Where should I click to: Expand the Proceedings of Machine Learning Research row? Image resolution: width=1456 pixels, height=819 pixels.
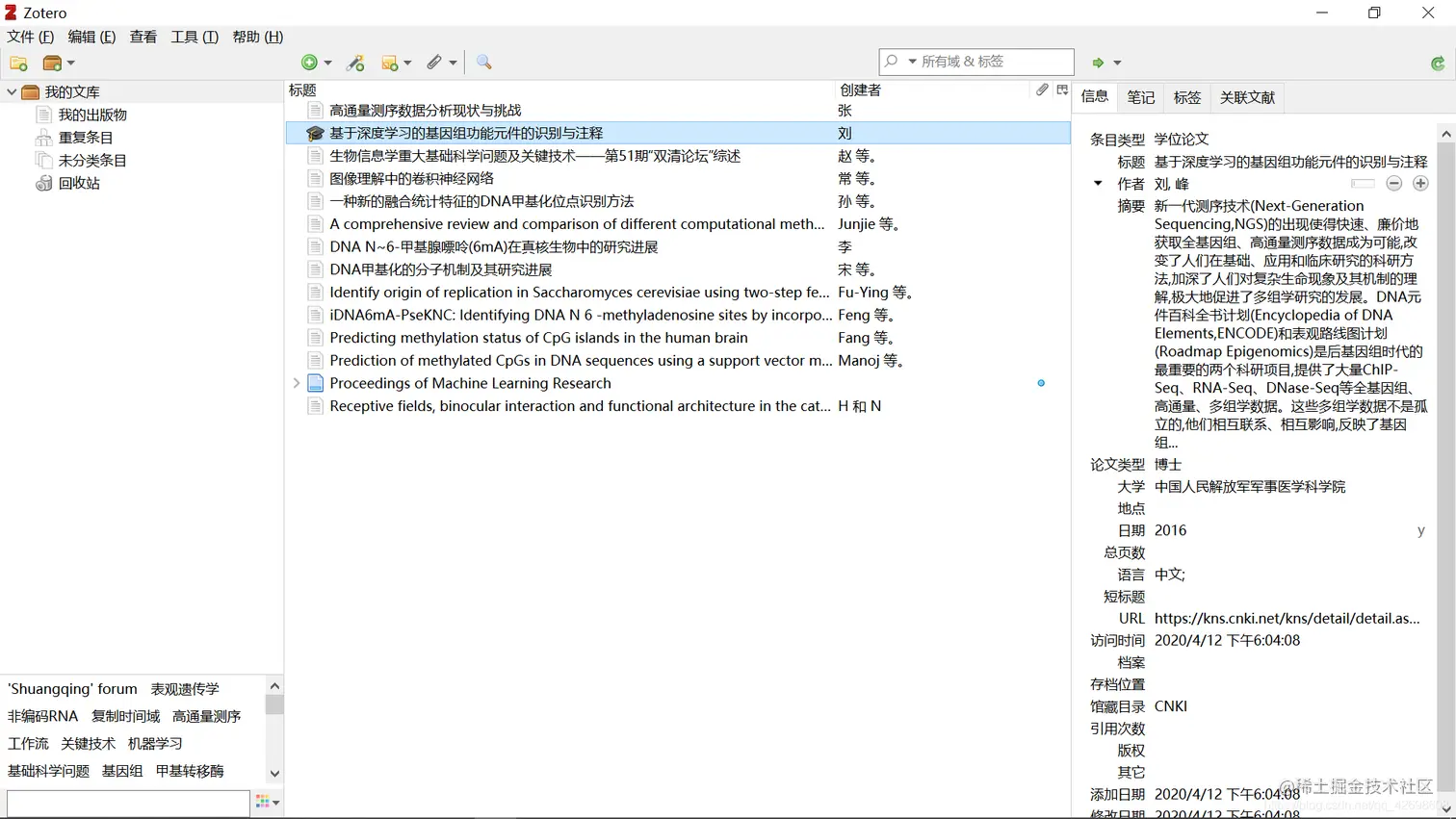tap(296, 383)
